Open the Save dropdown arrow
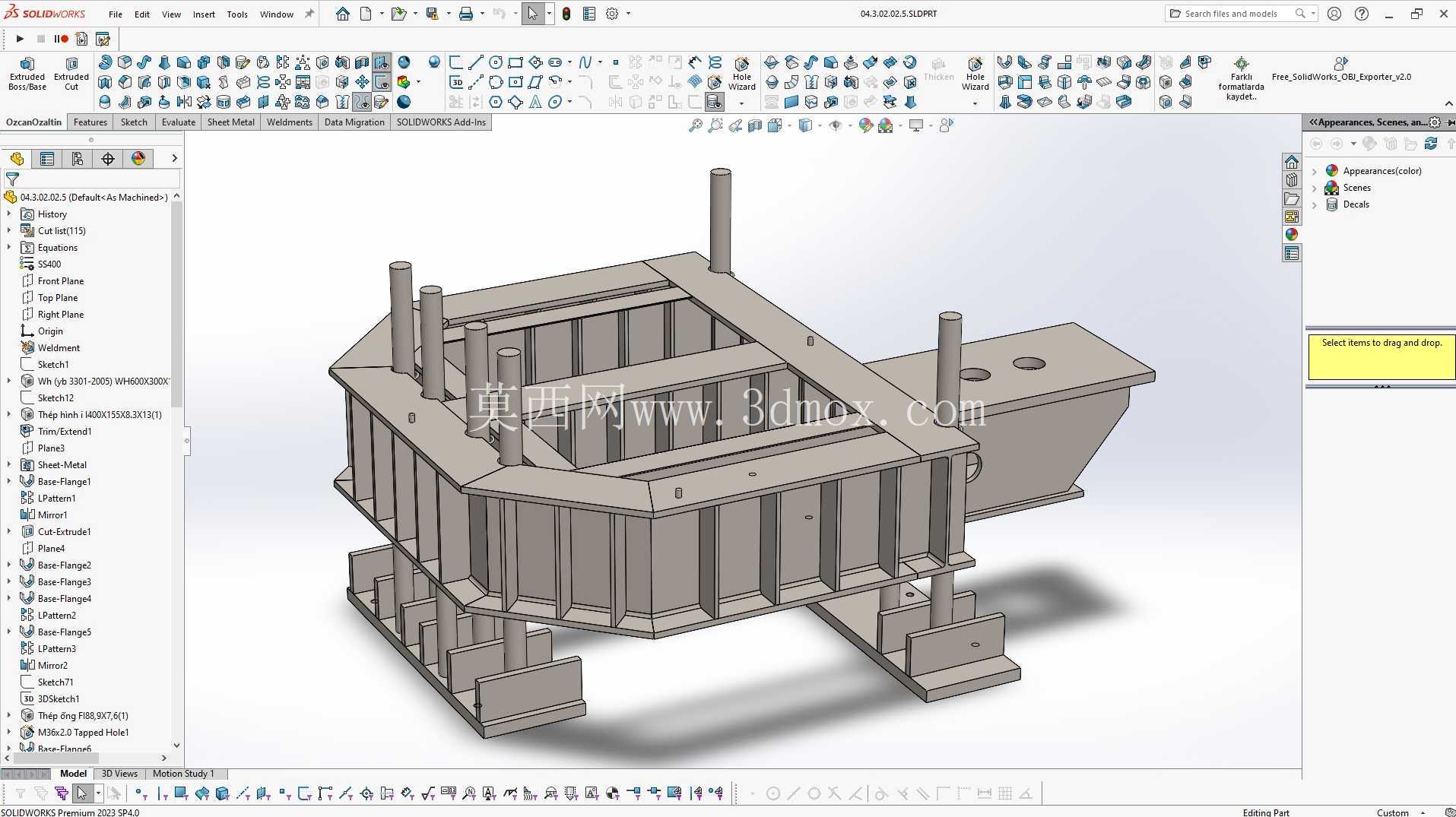1456x817 pixels. coord(449,14)
